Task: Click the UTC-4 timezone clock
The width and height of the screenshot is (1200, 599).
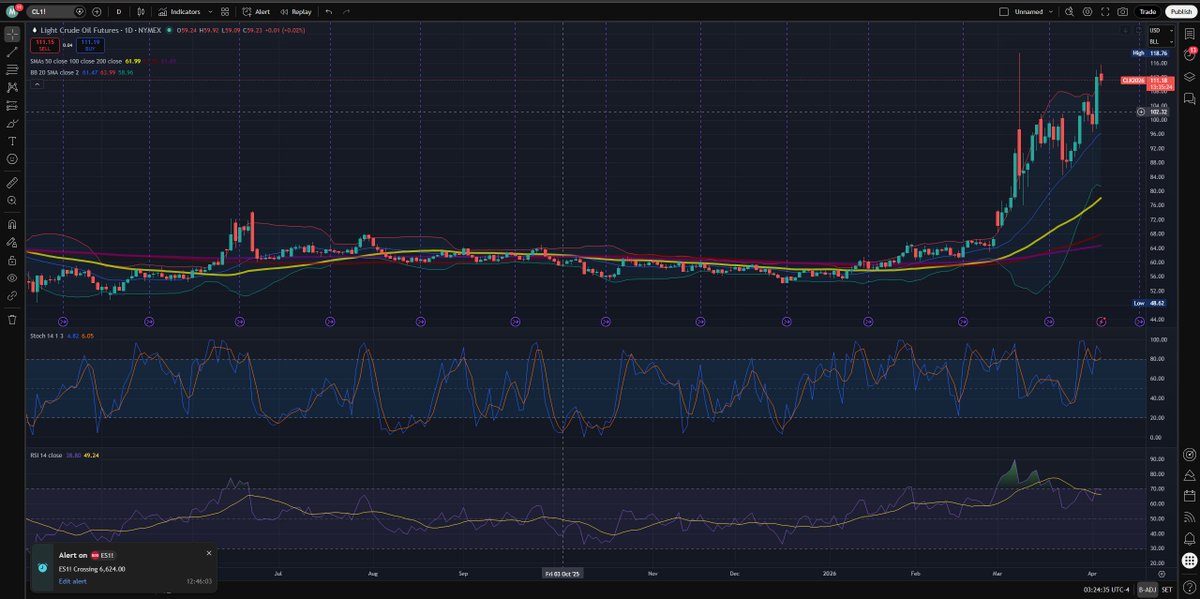Action: [1106, 590]
